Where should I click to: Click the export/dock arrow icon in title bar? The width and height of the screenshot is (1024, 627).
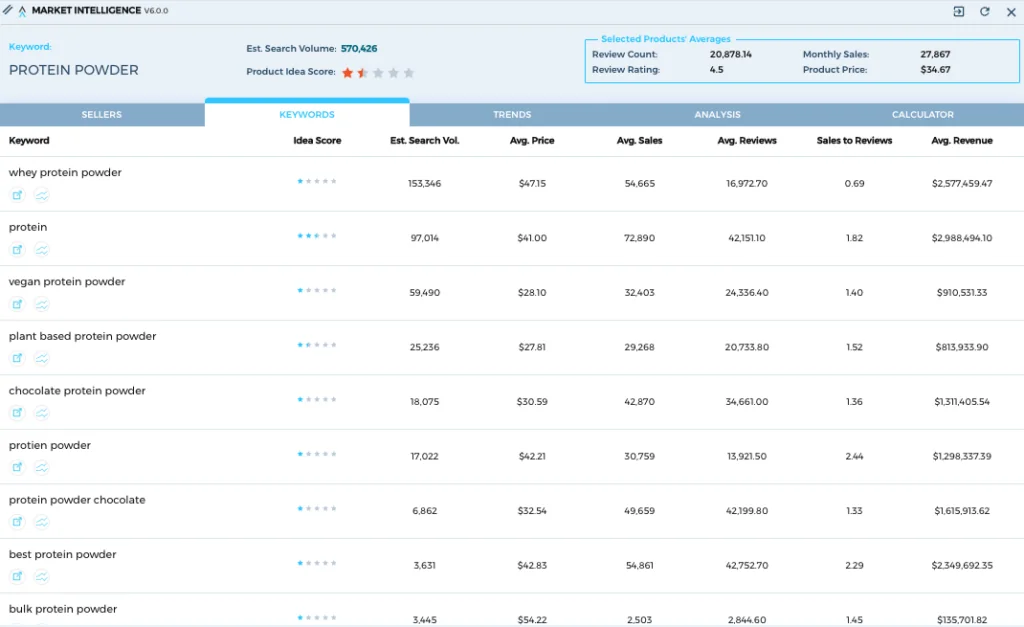click(x=958, y=11)
